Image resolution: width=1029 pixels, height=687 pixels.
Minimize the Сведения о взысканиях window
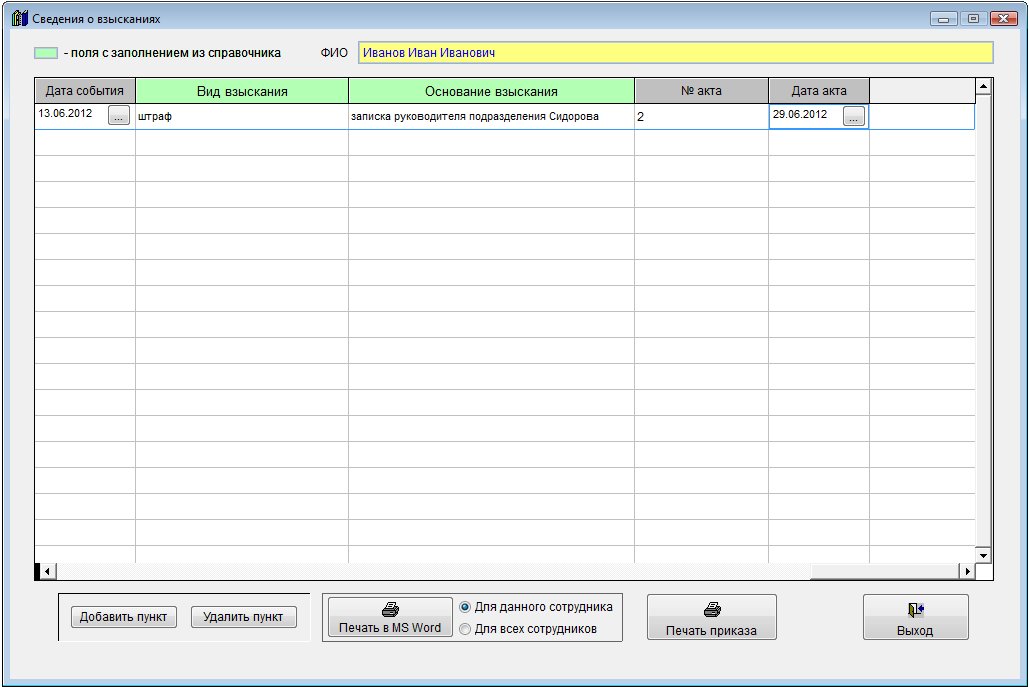pos(943,18)
